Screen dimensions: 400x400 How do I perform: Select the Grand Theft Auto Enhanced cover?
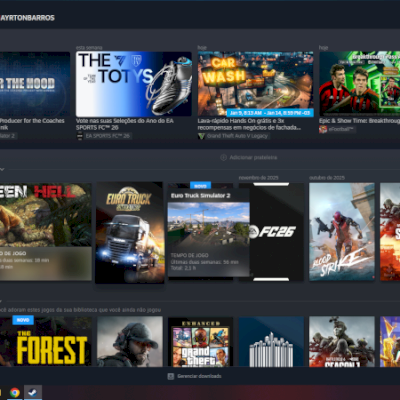click(200, 342)
